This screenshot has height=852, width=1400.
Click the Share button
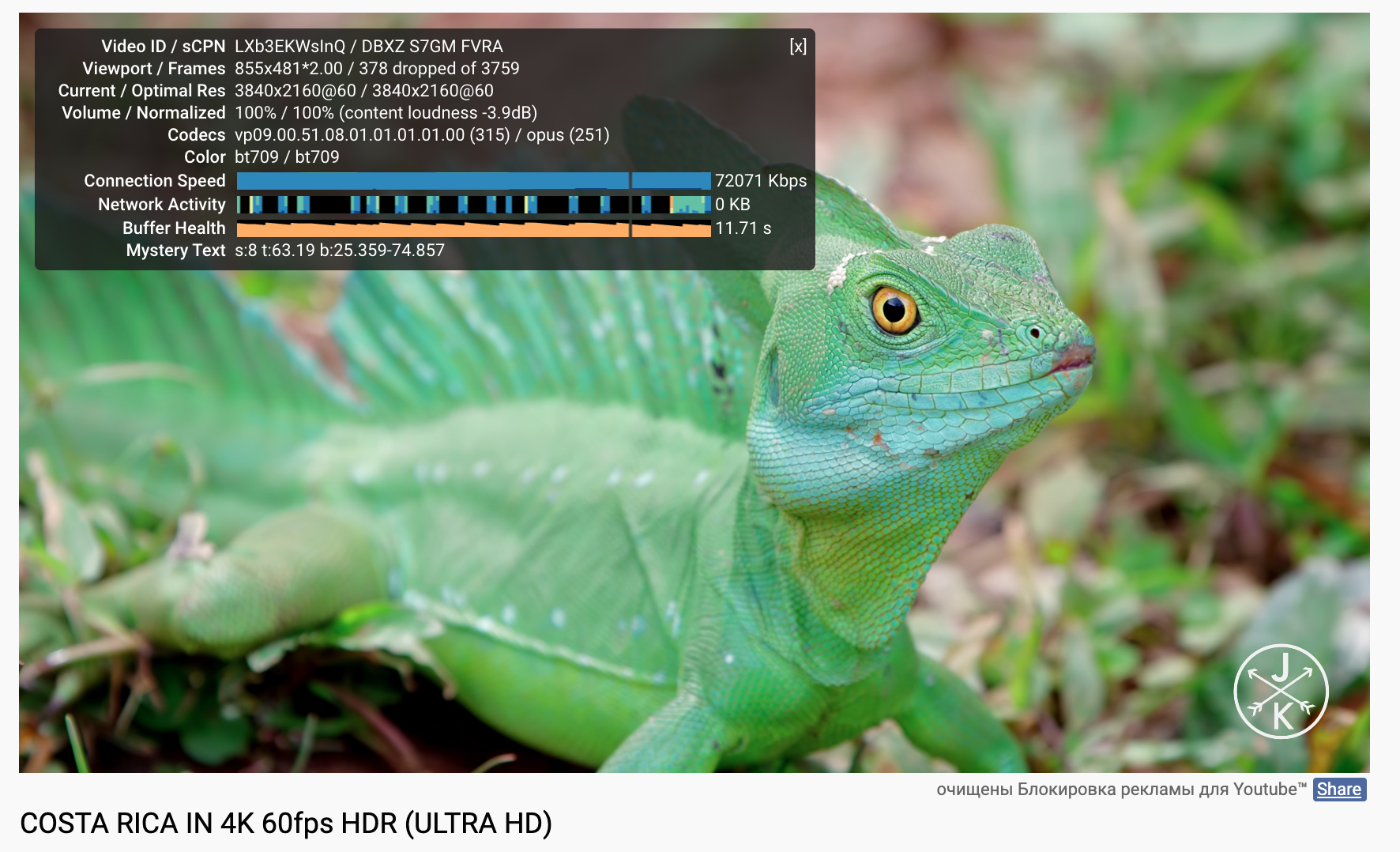1339,790
